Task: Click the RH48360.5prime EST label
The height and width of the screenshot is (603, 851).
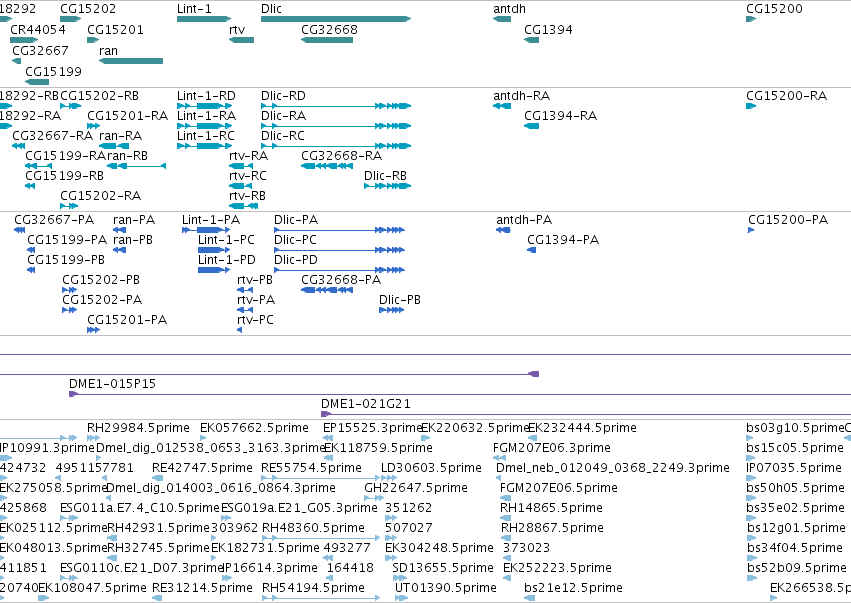Action: (x=313, y=528)
